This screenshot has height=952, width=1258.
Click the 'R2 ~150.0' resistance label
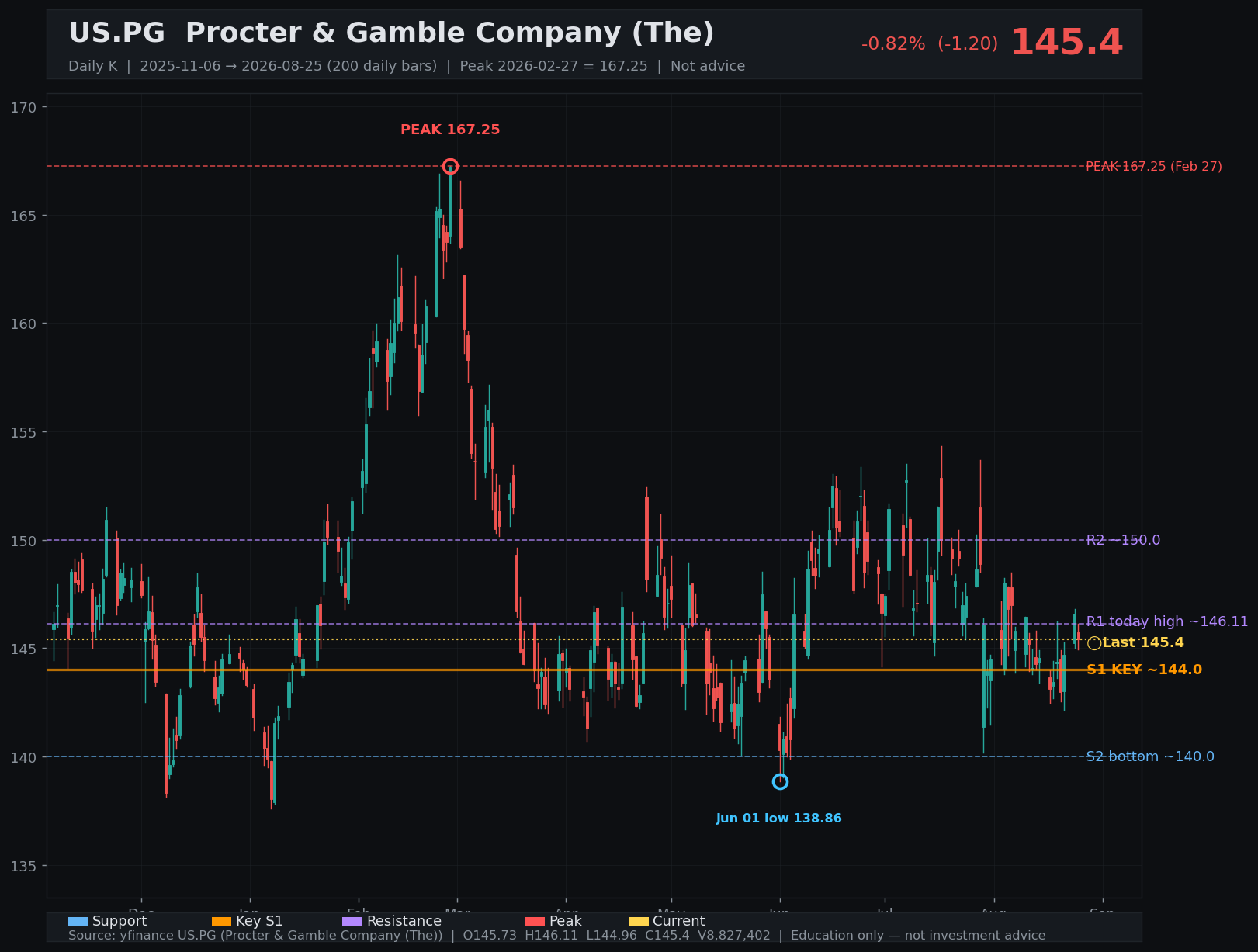(1123, 540)
